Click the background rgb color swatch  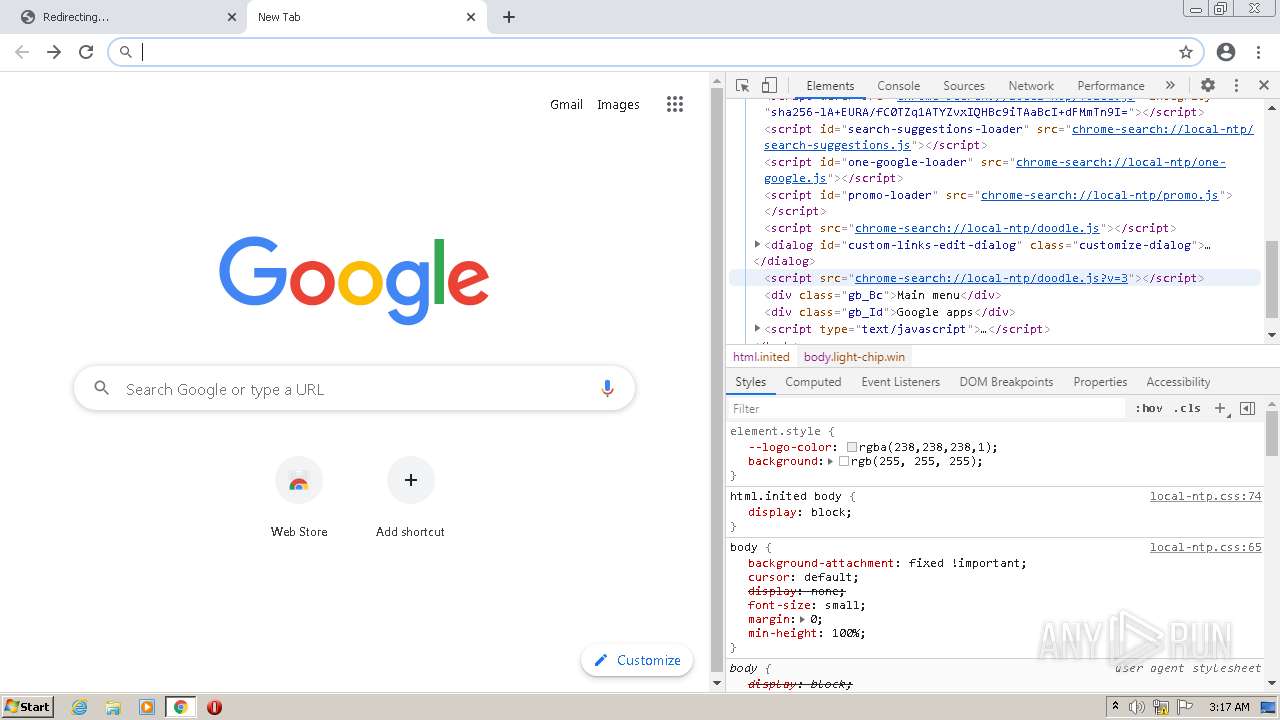pyautogui.click(x=844, y=461)
